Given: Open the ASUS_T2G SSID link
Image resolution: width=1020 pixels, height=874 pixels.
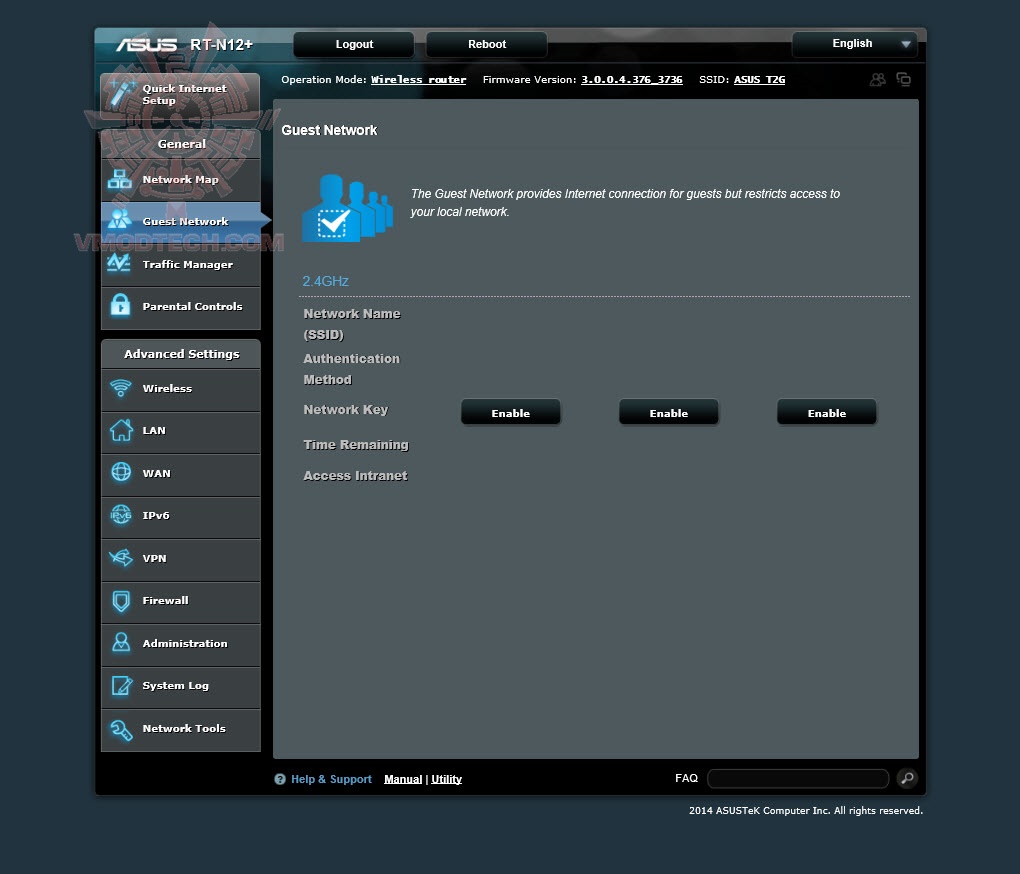Looking at the screenshot, I should click(759, 79).
